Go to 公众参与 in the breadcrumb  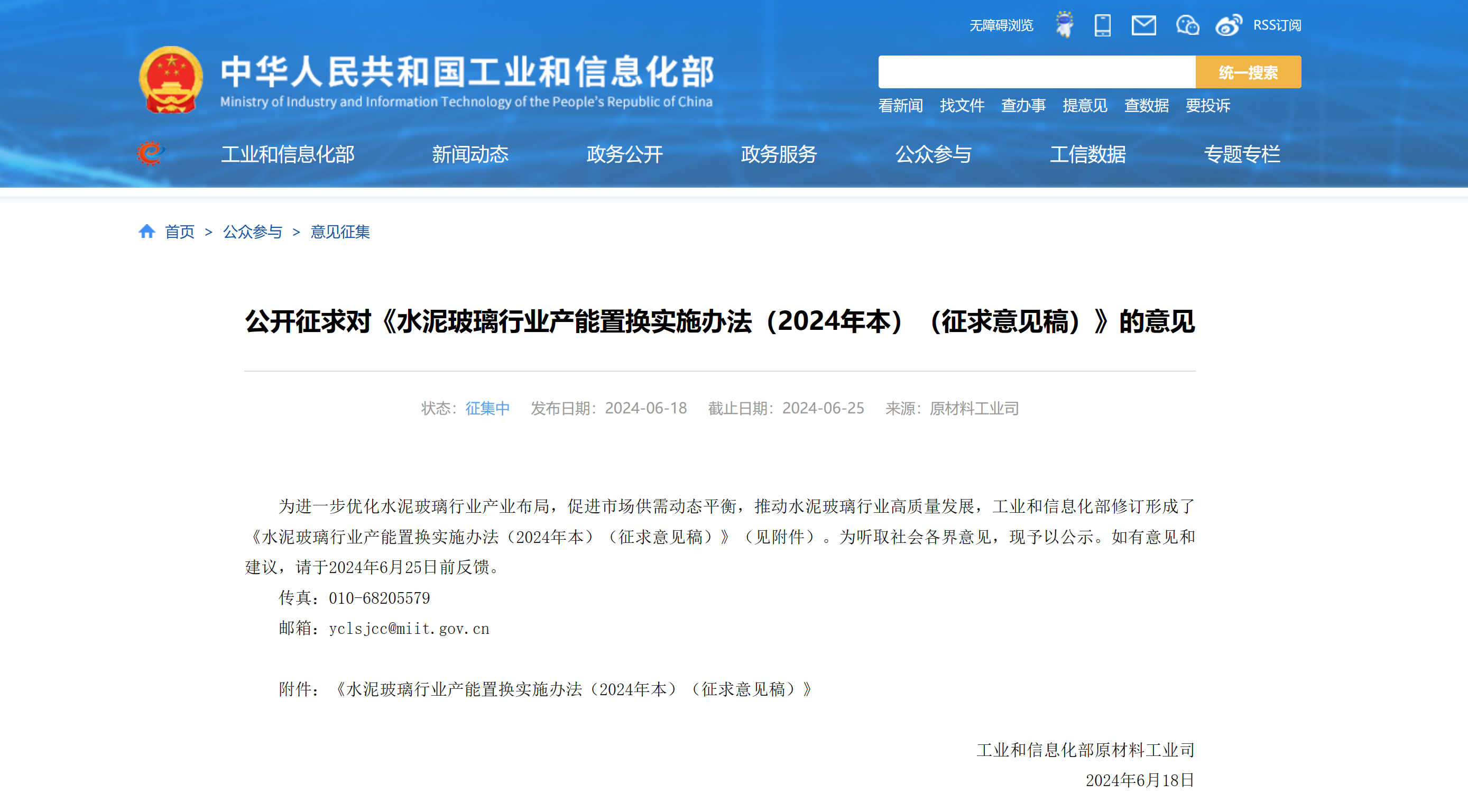pyautogui.click(x=253, y=232)
